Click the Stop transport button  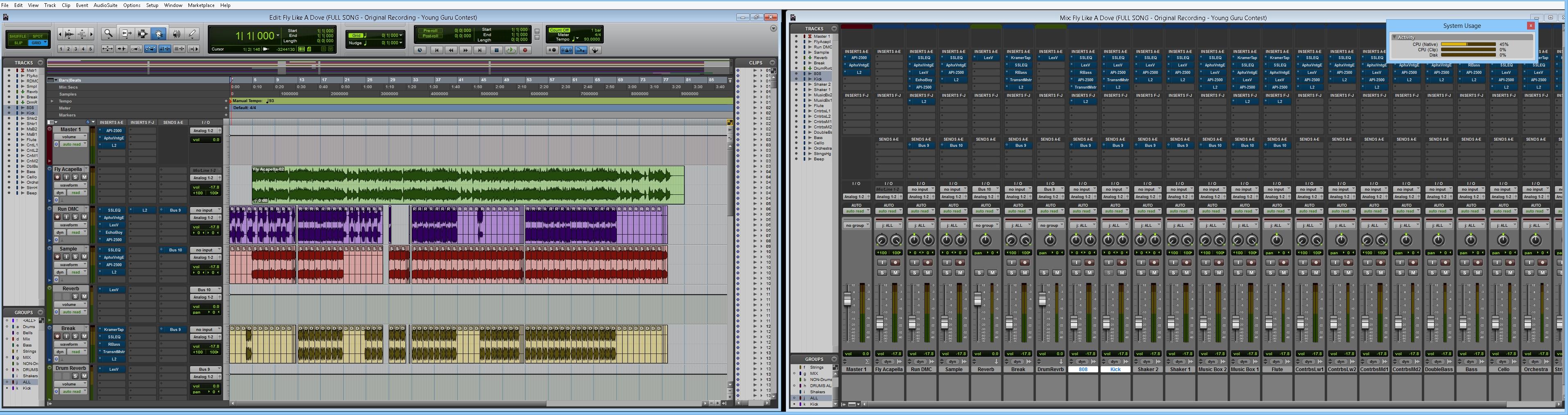(497, 50)
